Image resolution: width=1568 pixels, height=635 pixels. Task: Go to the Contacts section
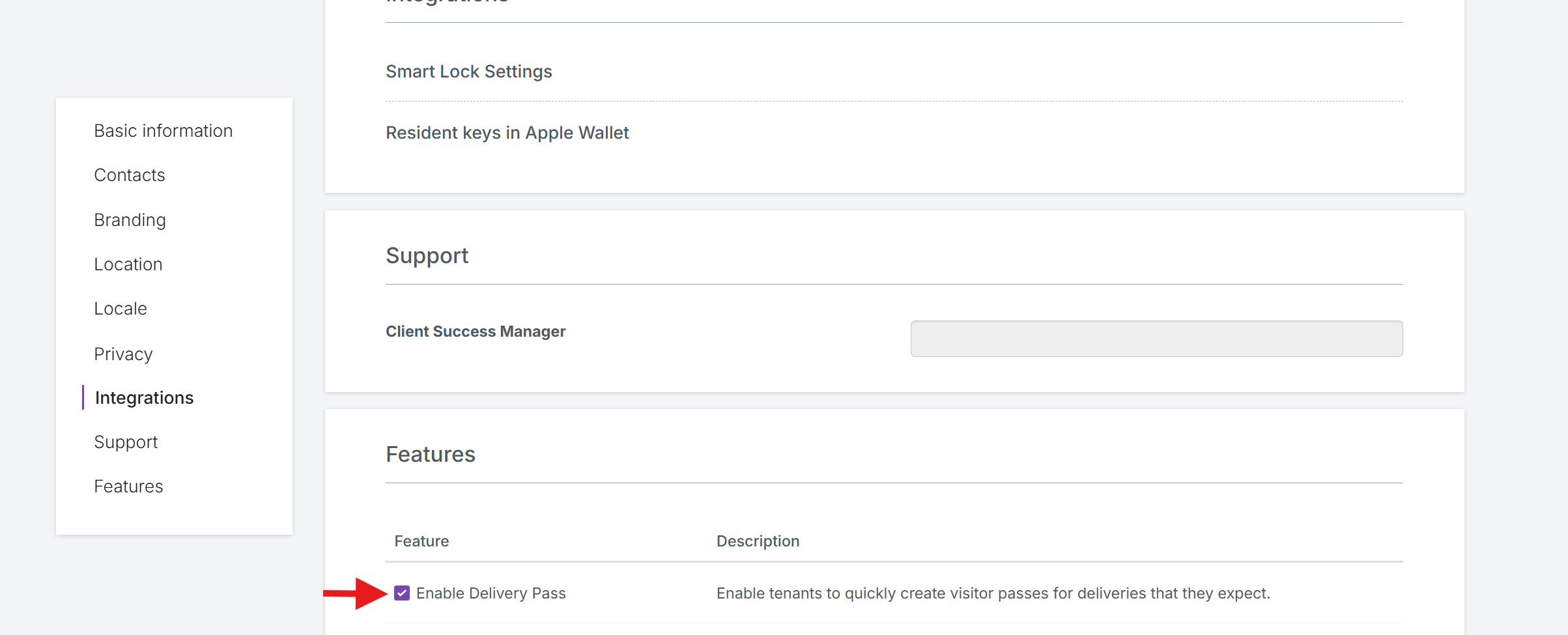pos(129,175)
